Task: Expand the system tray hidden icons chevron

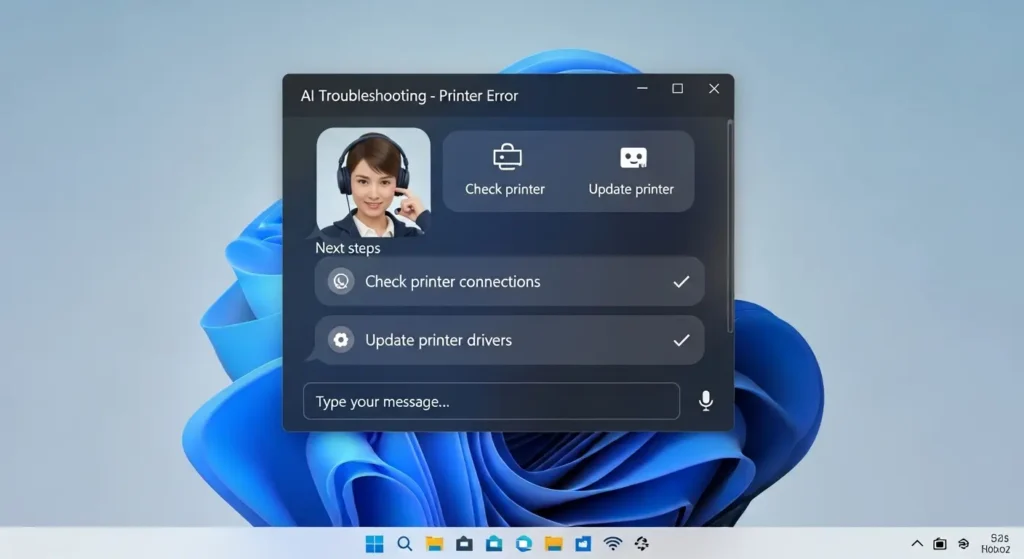Action: pyautogui.click(x=917, y=543)
